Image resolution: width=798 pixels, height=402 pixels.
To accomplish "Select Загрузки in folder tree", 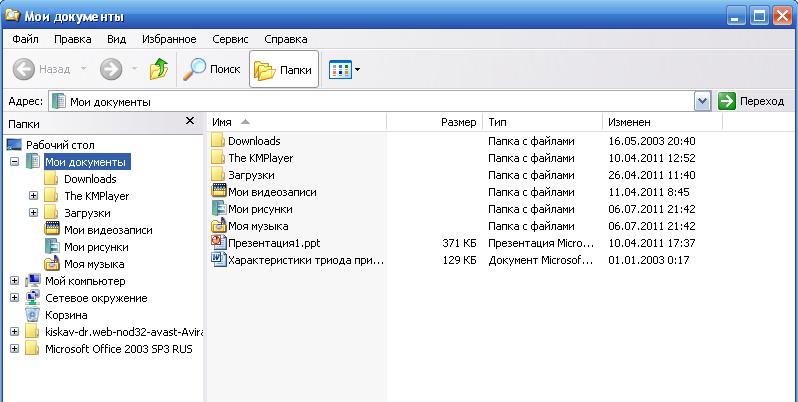I will point(87,213).
